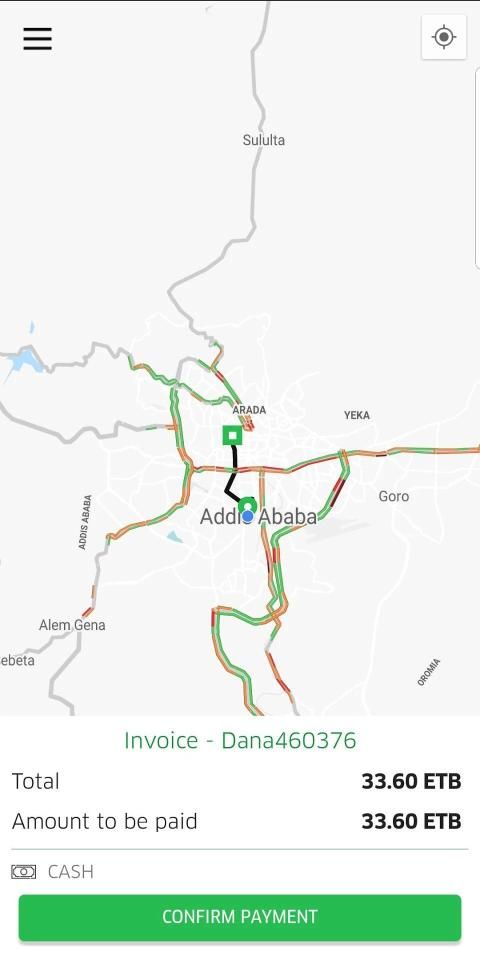Tap the Invoice - Dana460376 heading

(x=240, y=740)
